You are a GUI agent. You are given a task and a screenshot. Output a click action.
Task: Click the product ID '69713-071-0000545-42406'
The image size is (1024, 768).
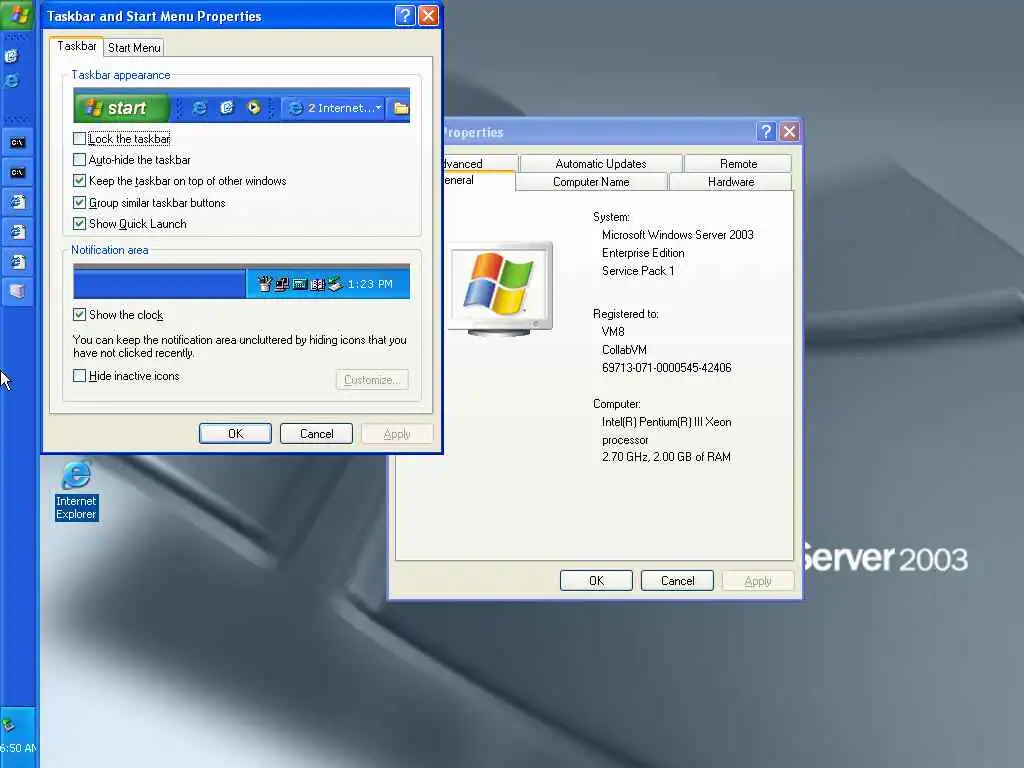[x=666, y=368]
